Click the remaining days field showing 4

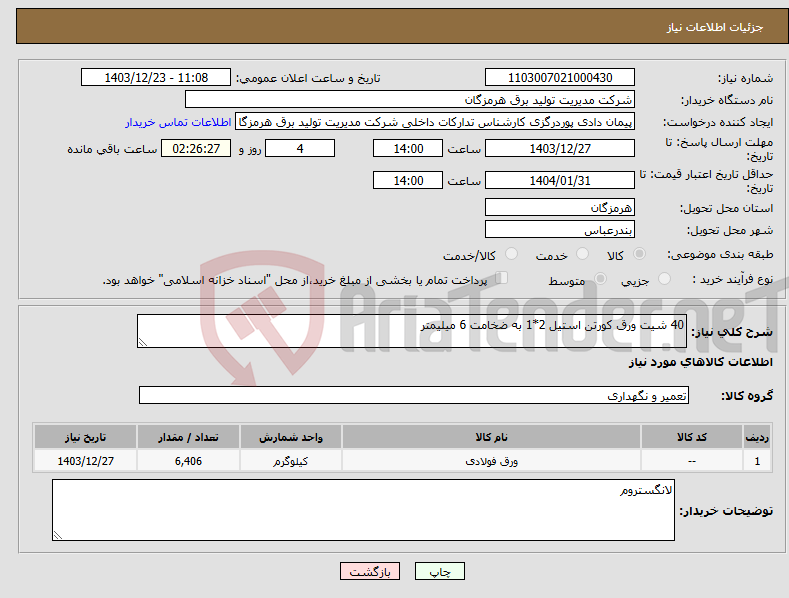pos(300,148)
